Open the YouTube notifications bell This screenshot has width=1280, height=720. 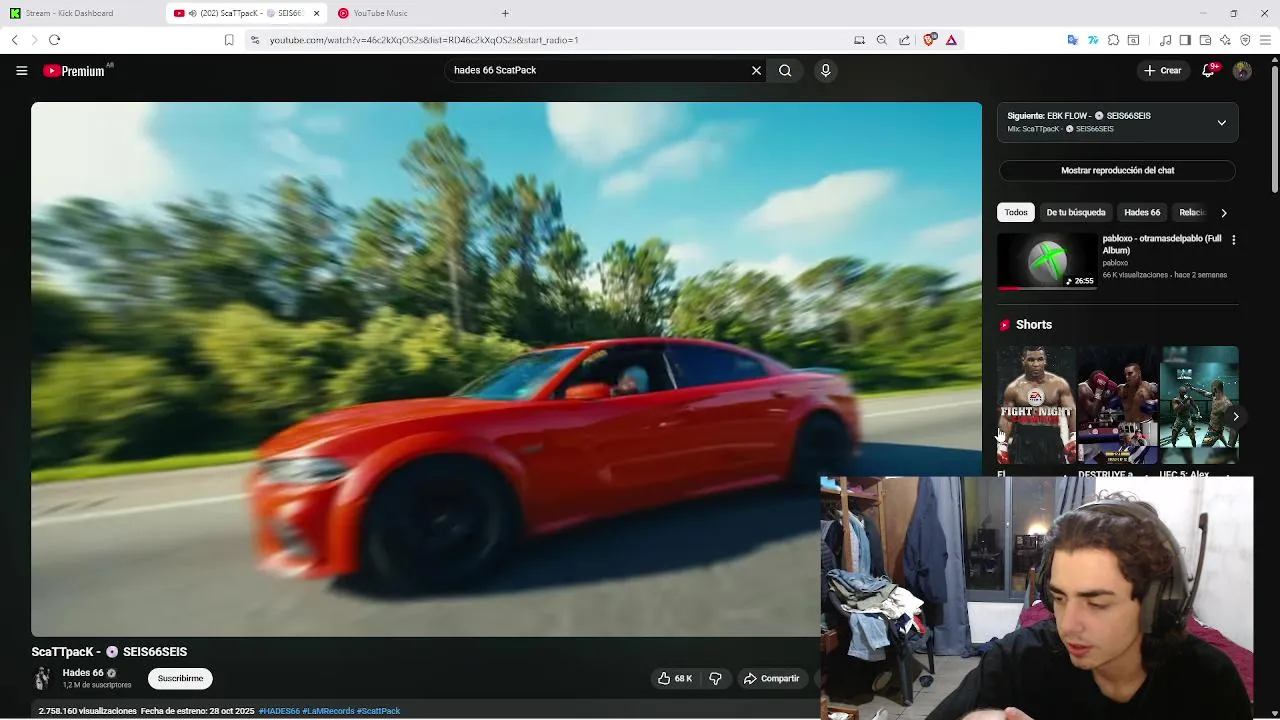1208,70
